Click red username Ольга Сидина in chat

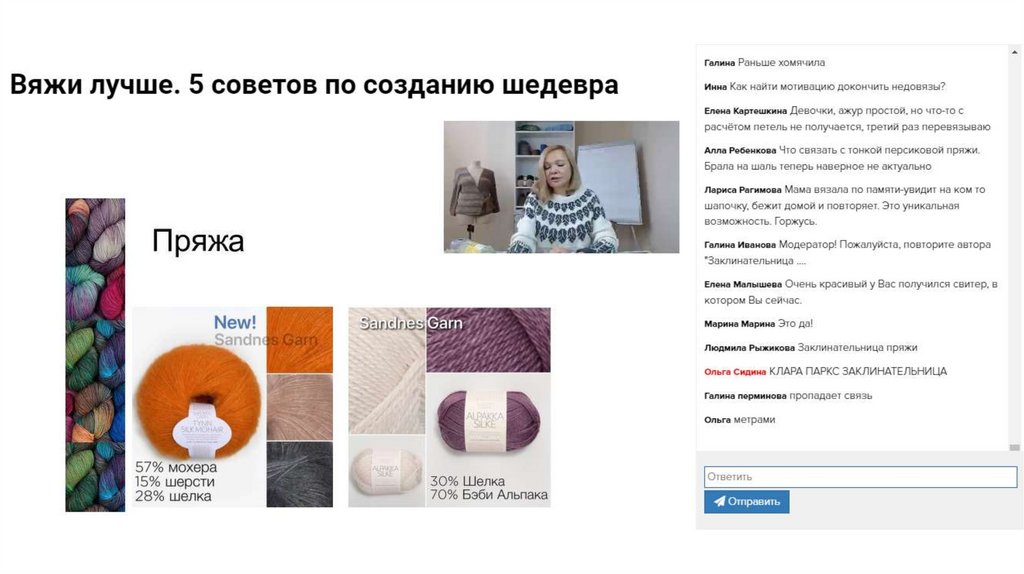pyautogui.click(x=735, y=372)
